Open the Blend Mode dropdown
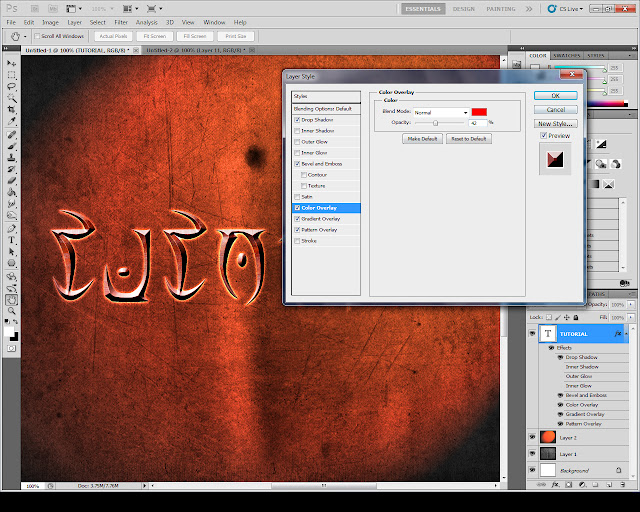The height and width of the screenshot is (512, 640). 441,112
